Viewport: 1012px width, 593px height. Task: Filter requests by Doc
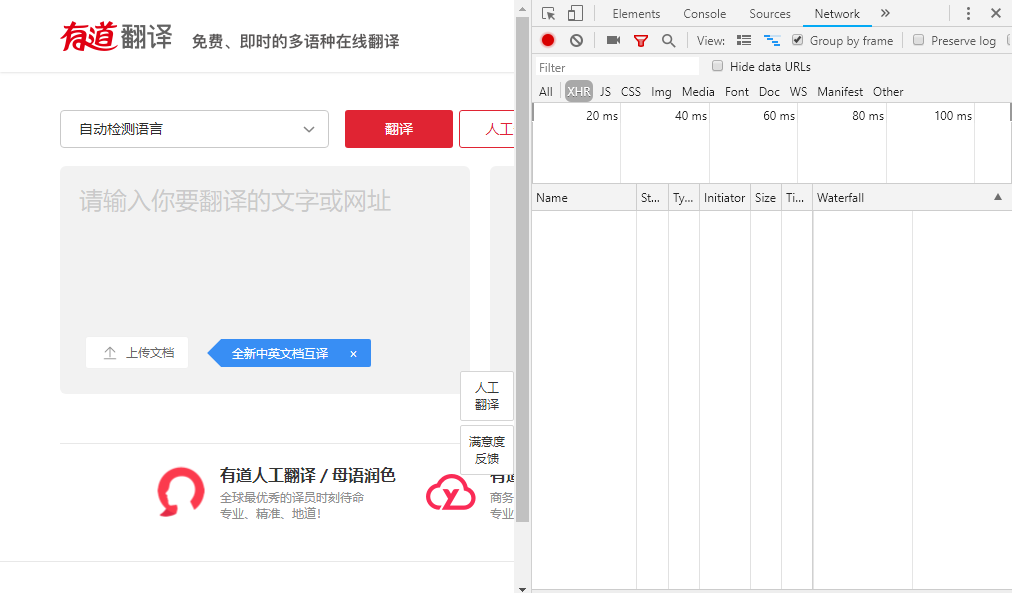click(769, 92)
